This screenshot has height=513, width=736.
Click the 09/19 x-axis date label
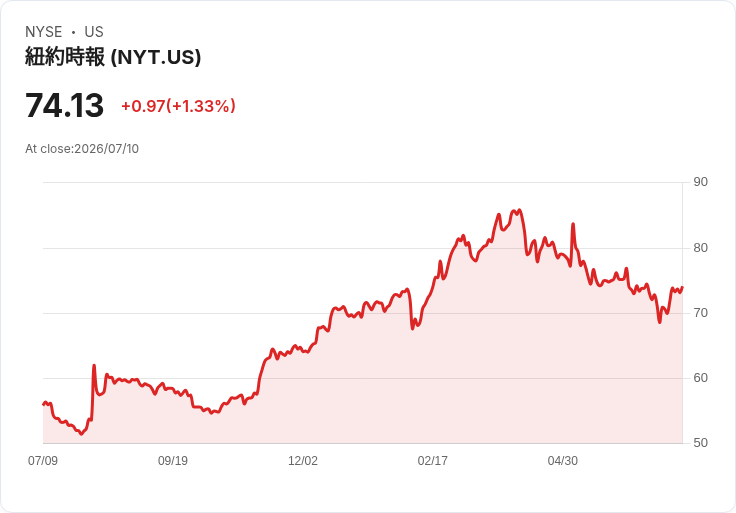[173, 460]
